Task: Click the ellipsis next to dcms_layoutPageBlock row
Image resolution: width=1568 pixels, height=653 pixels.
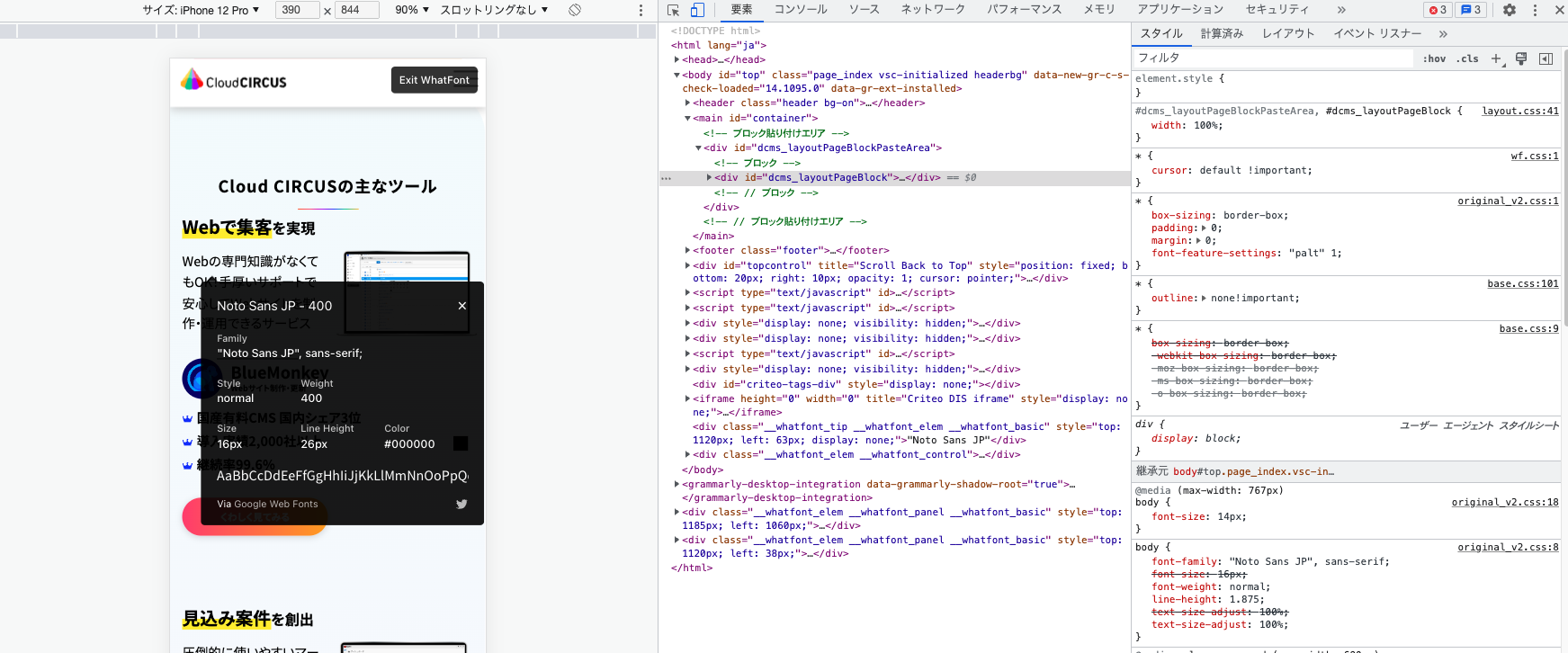Action: point(667,178)
